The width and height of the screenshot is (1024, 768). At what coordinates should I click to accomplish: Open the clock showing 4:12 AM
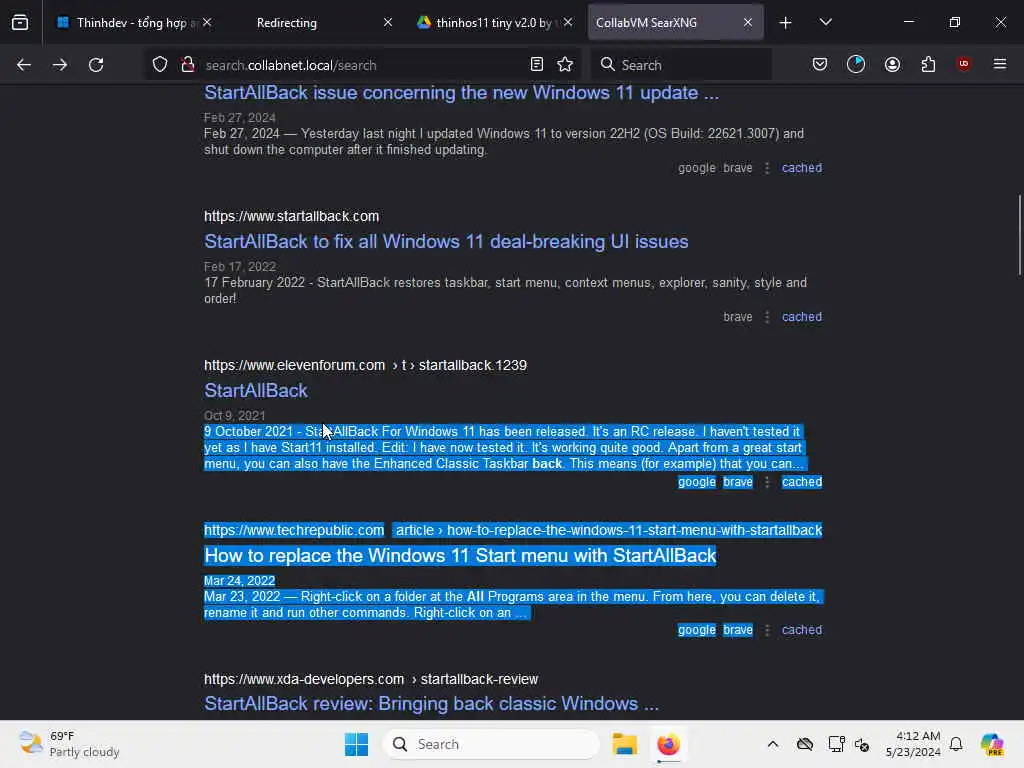(913, 744)
